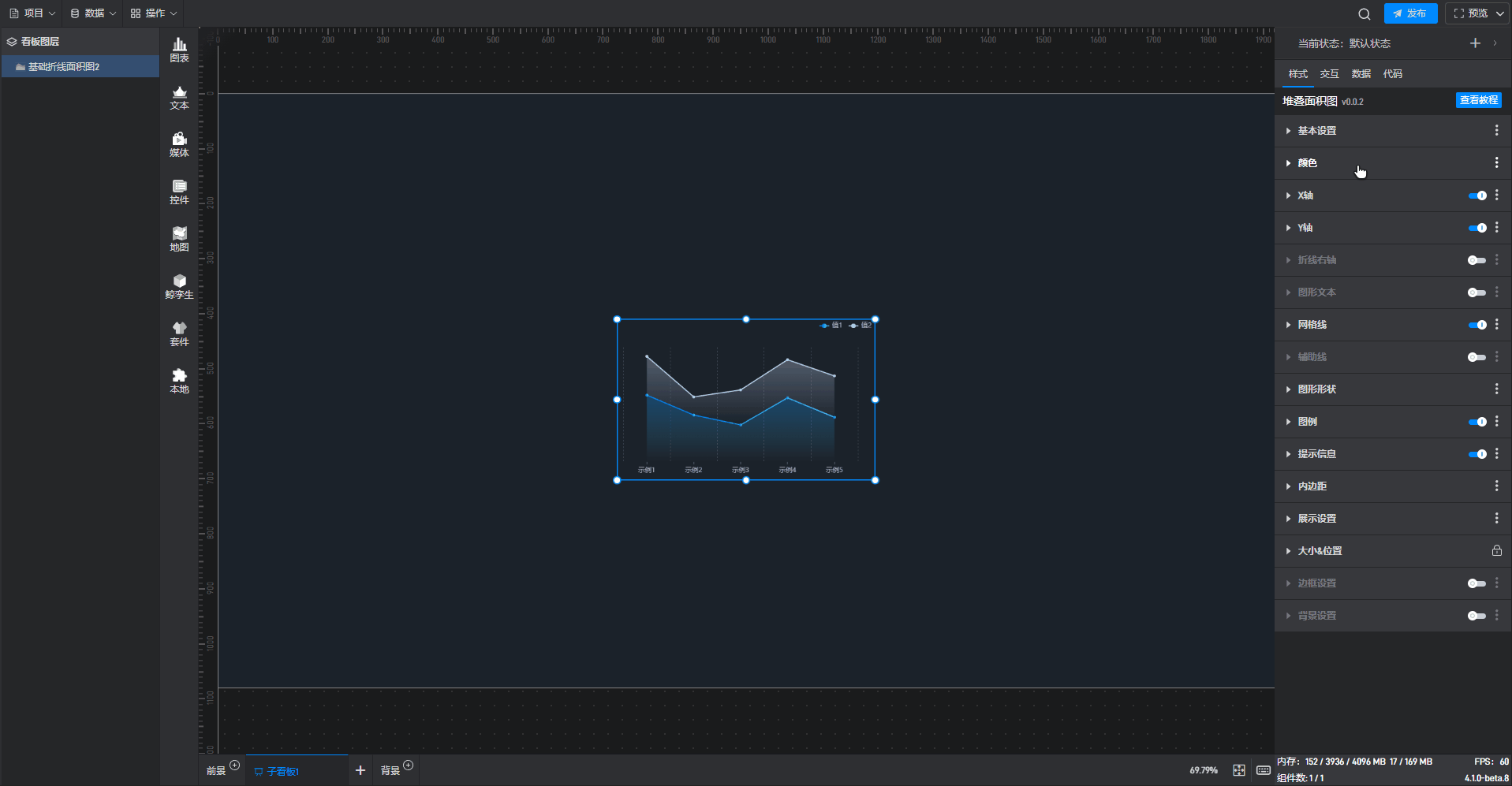
Task: Open more options for 网格线
Action: (1496, 325)
